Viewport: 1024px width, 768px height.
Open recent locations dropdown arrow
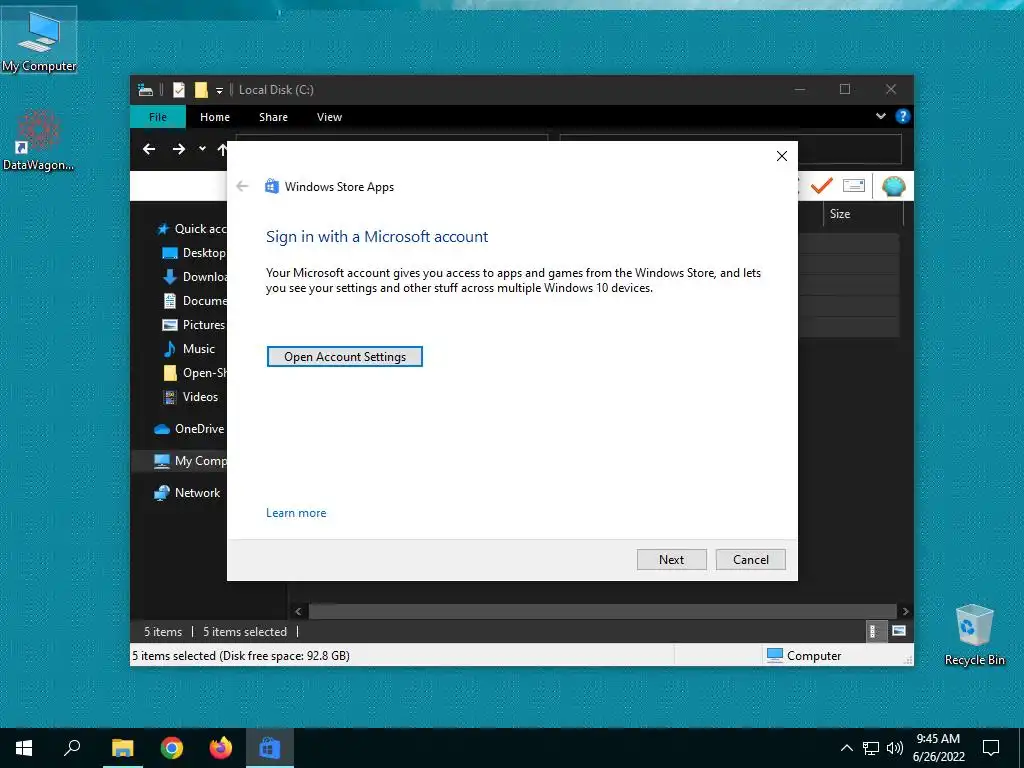[202, 149]
